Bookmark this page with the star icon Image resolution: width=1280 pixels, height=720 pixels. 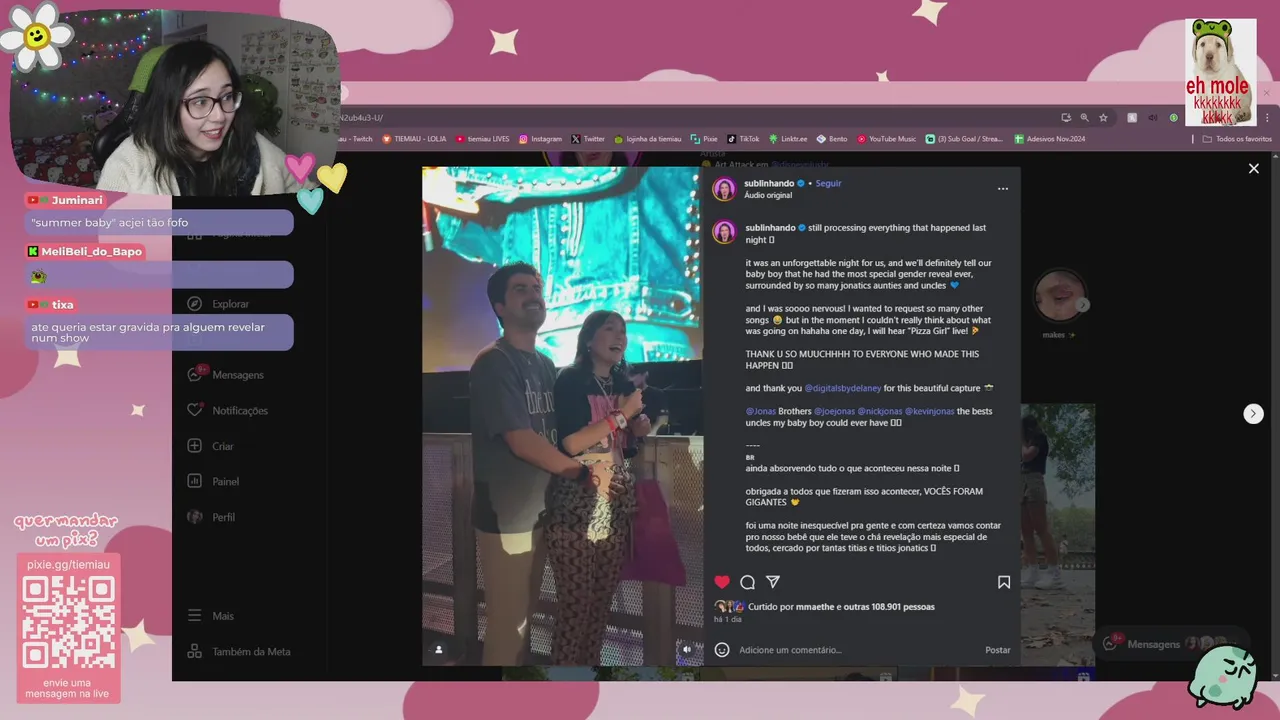[x=1103, y=118]
